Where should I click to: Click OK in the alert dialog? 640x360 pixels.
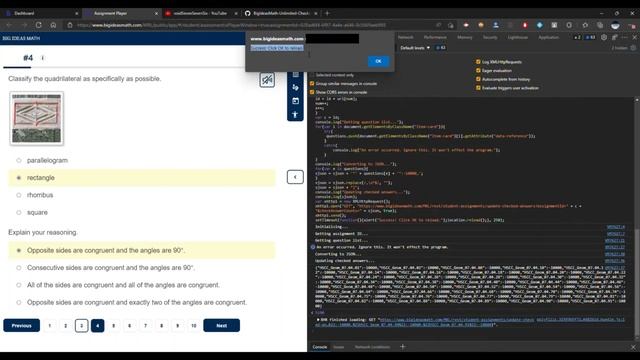coord(378,61)
